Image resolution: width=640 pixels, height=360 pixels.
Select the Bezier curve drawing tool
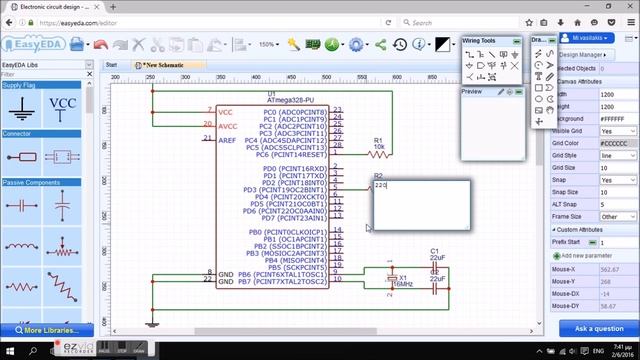click(x=550, y=54)
